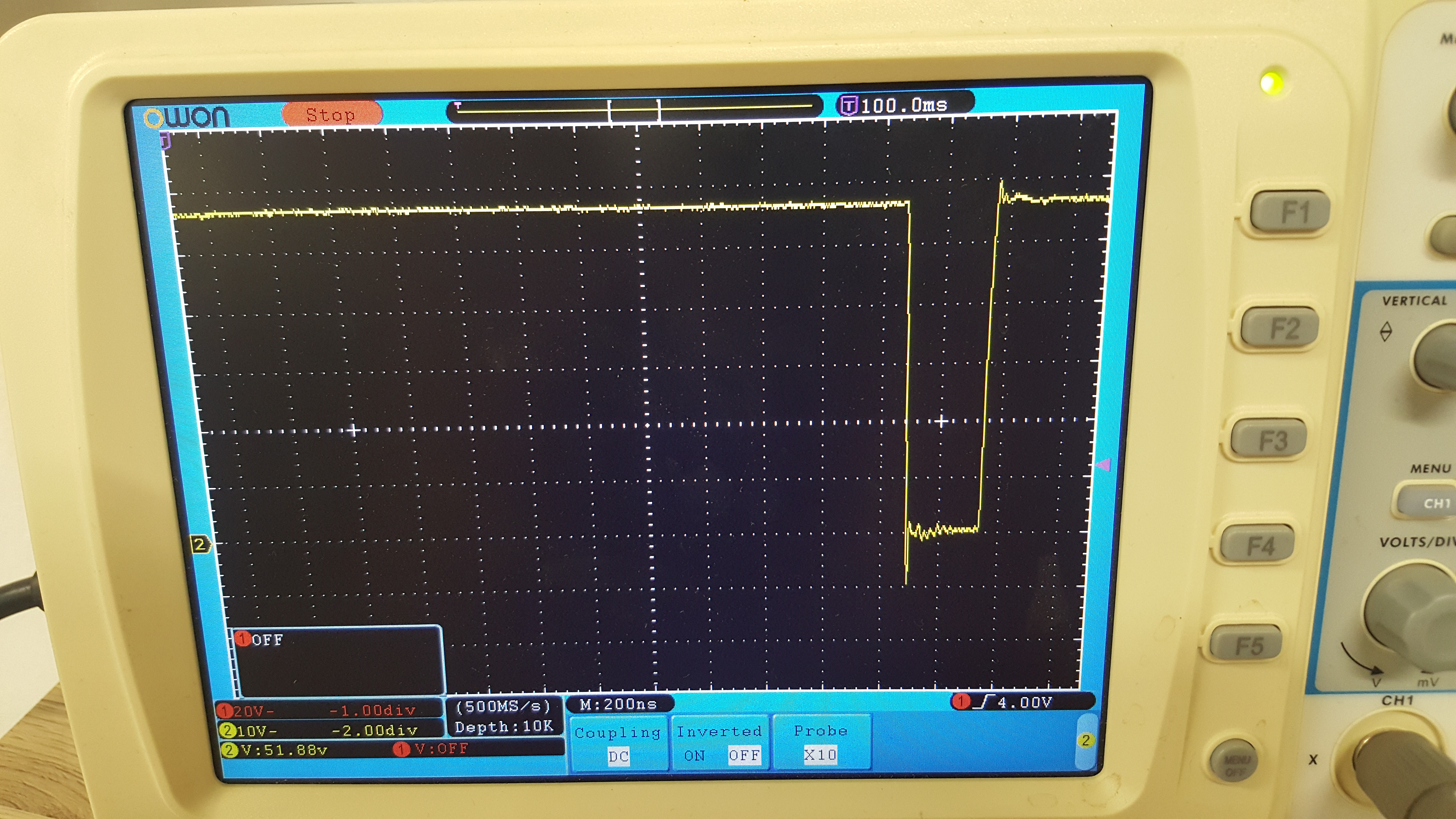The height and width of the screenshot is (819, 1456).
Task: Tap the red Stop status indicator
Action: click(x=332, y=115)
